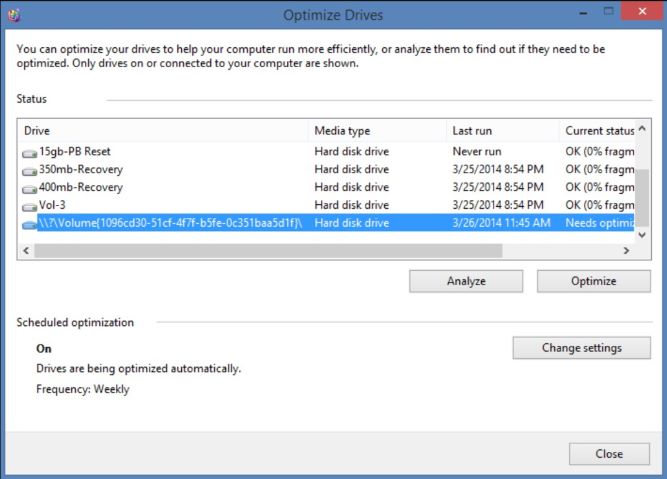Click the Optimize Drives title bar icon
This screenshot has height=479, width=667.
coord(12,13)
